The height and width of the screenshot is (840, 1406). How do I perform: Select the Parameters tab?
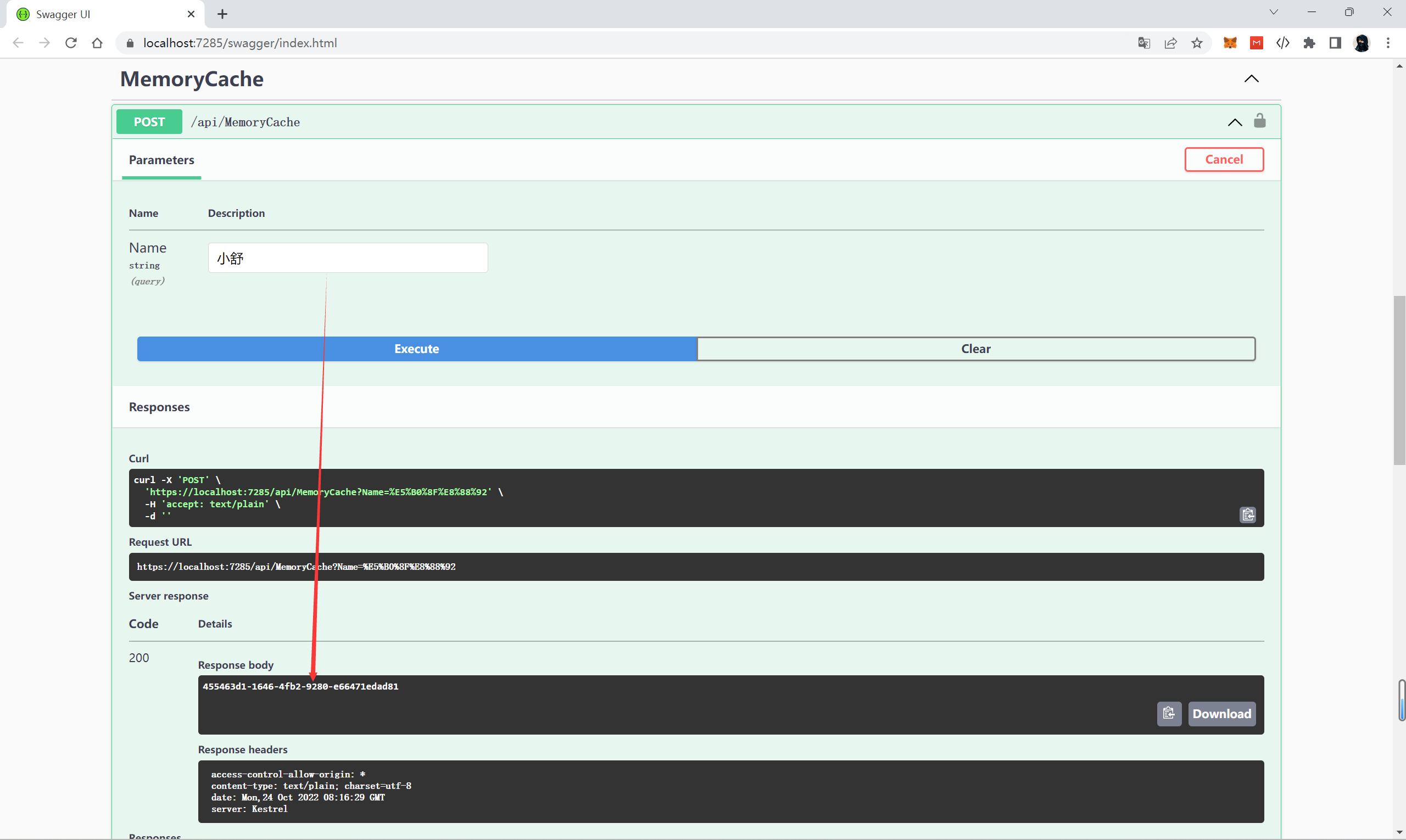161,160
